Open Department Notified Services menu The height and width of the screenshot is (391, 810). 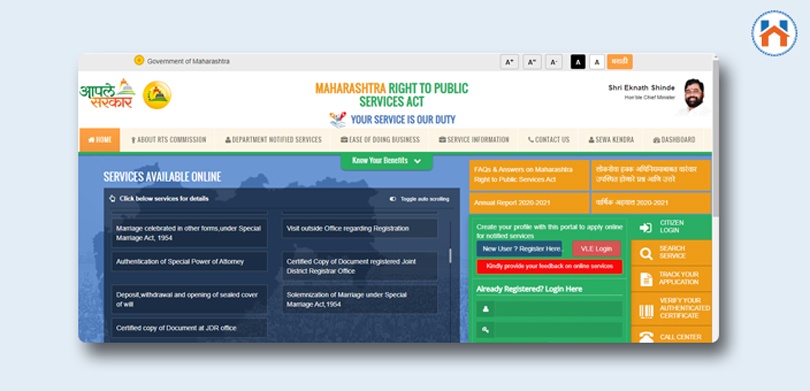[273, 139]
